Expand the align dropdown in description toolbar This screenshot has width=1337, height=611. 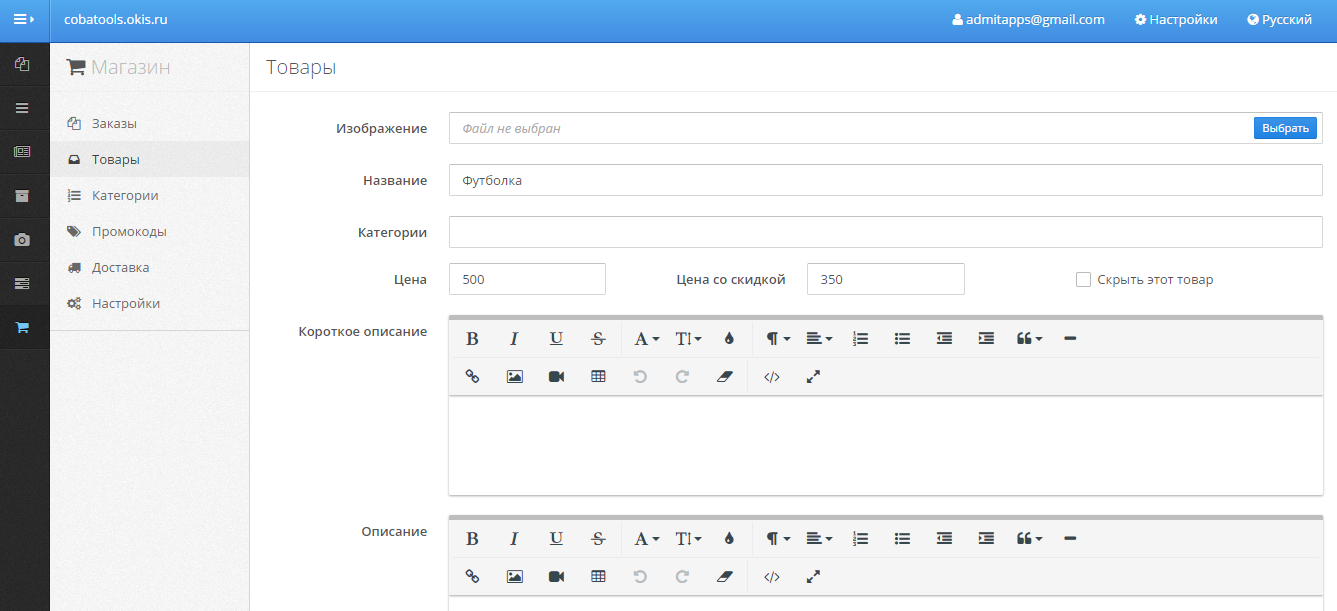[x=819, y=539]
